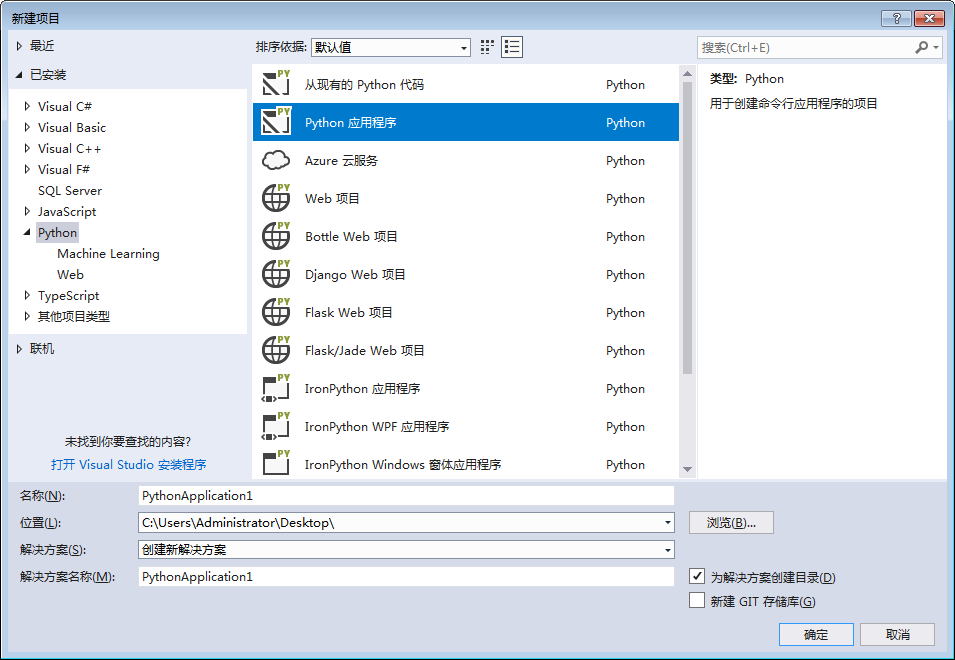The height and width of the screenshot is (660, 955).
Task: Click the IronPython Windows 窗体应用程序 icon
Action: click(x=276, y=463)
